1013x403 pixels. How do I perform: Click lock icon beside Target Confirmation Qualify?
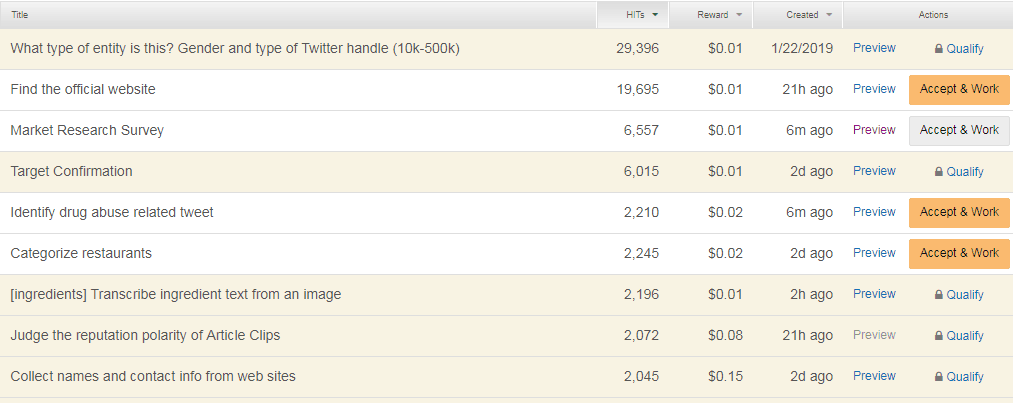pyautogui.click(x=939, y=172)
